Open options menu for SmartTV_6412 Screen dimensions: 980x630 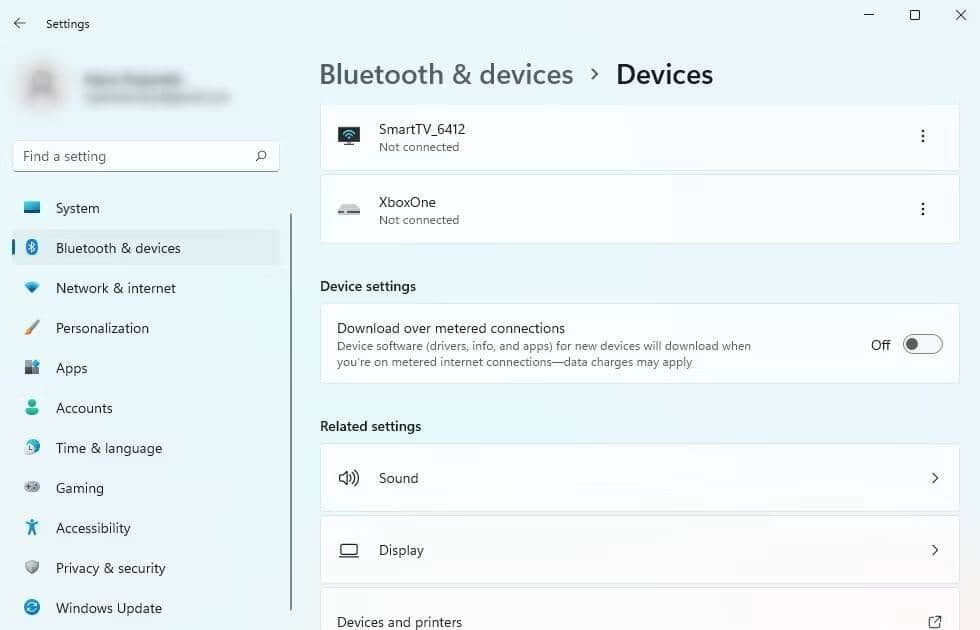point(923,135)
